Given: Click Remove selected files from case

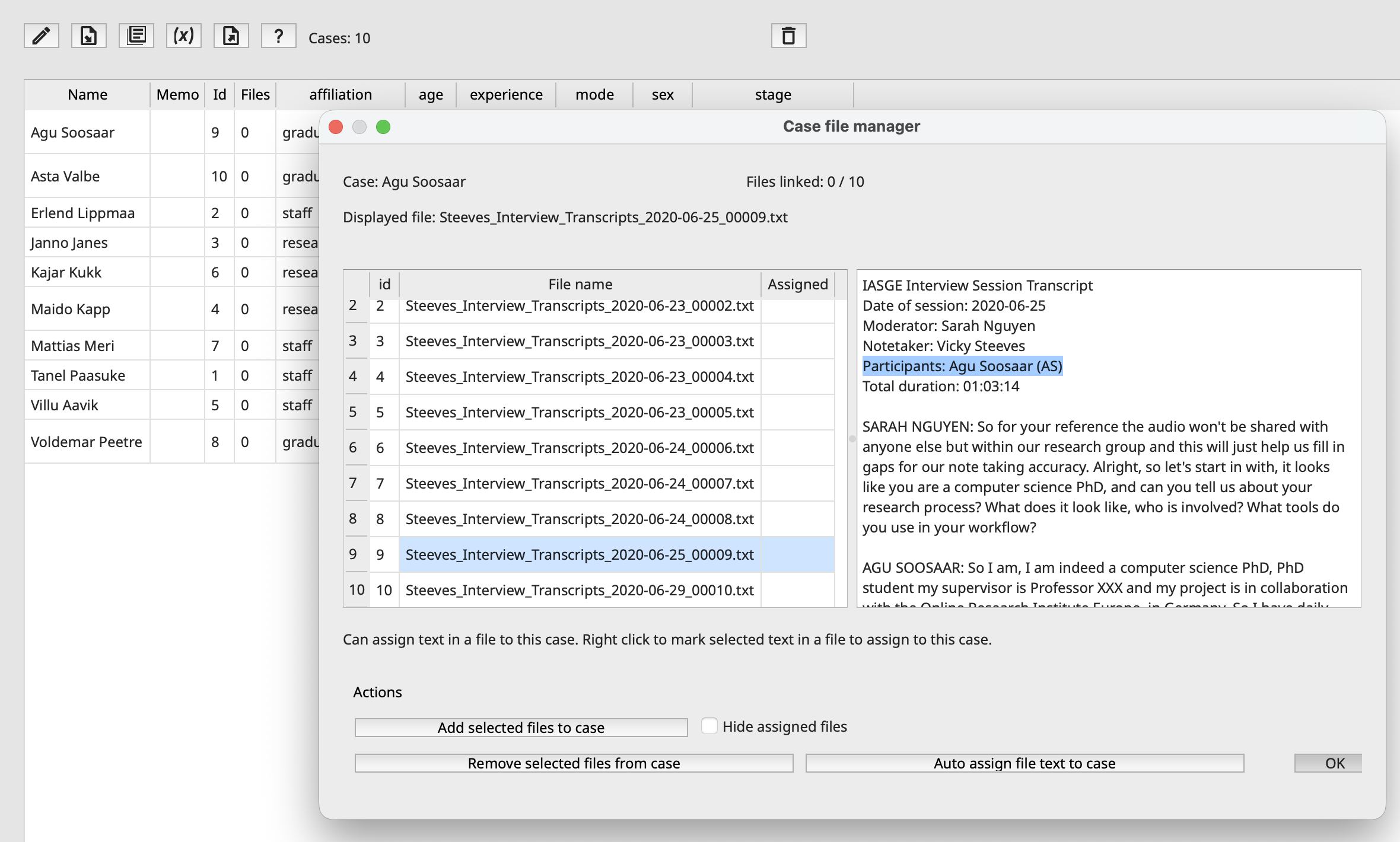Looking at the screenshot, I should click(574, 763).
